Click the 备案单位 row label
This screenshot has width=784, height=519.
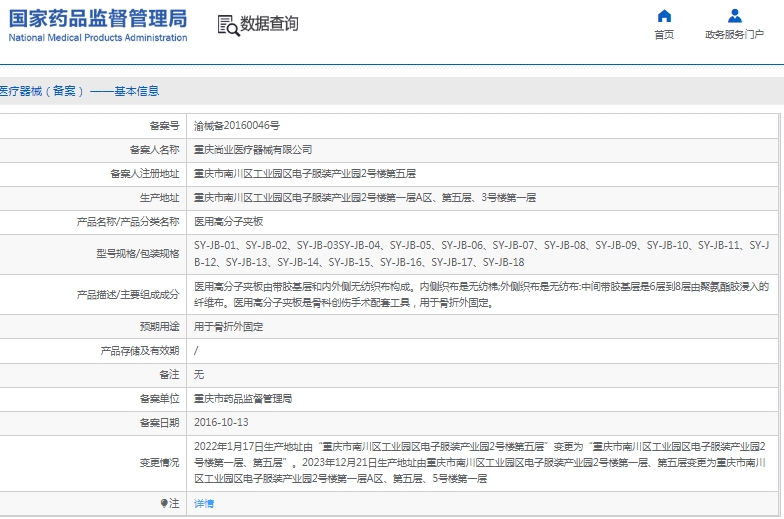pos(160,398)
